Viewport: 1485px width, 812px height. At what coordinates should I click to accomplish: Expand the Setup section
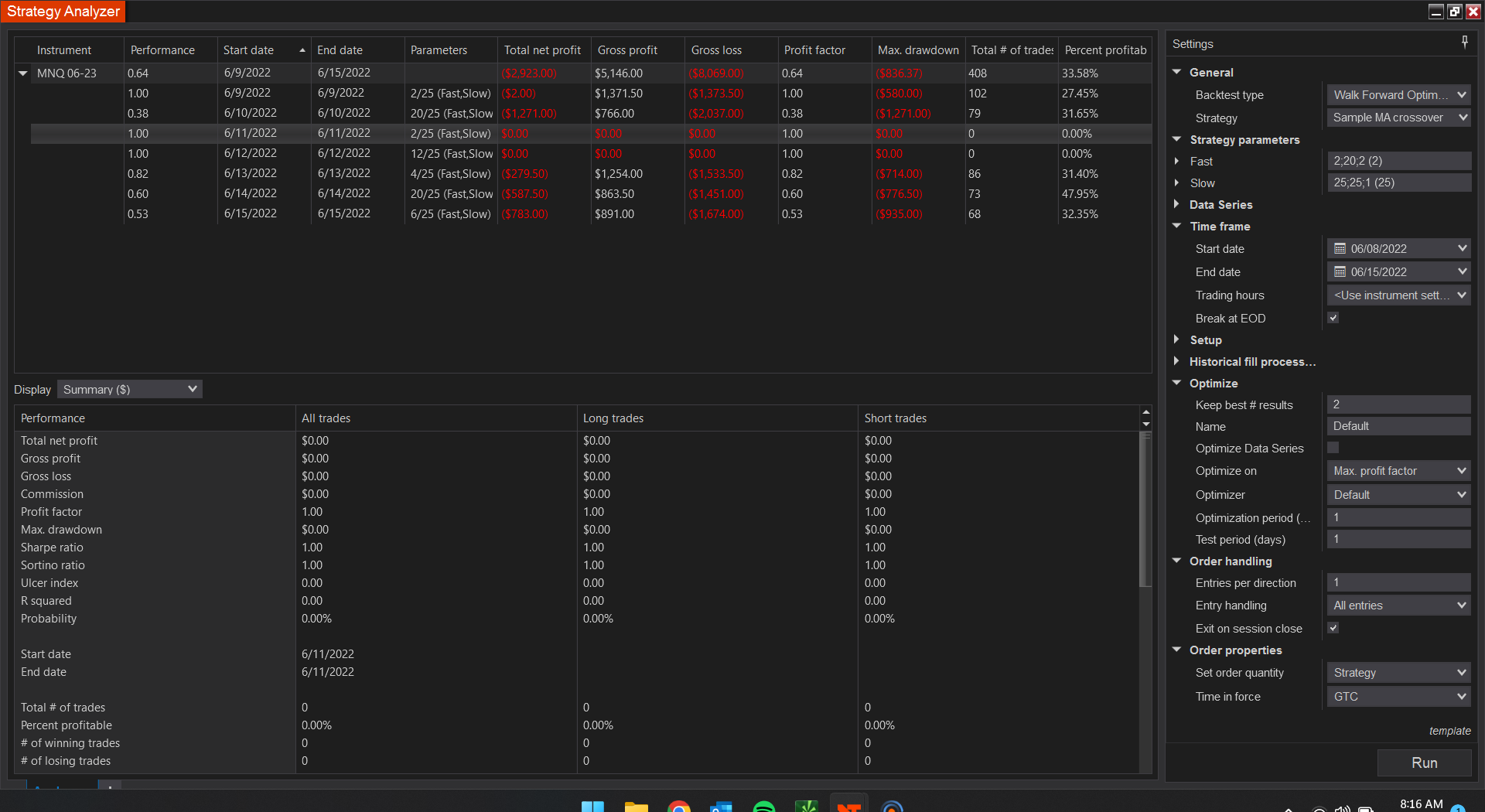tap(1177, 339)
